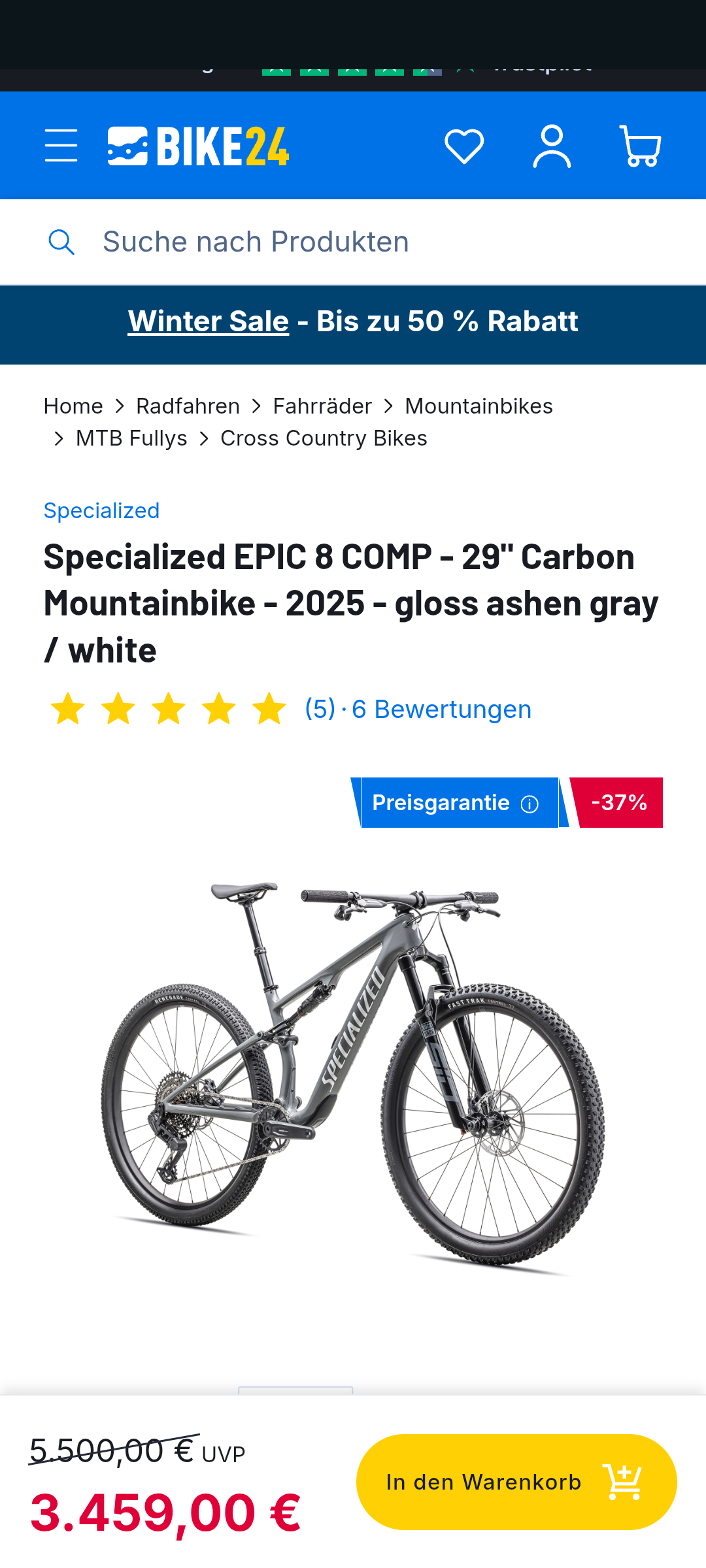Focus the 'Suche nach Produkten' search field

pos(366,242)
